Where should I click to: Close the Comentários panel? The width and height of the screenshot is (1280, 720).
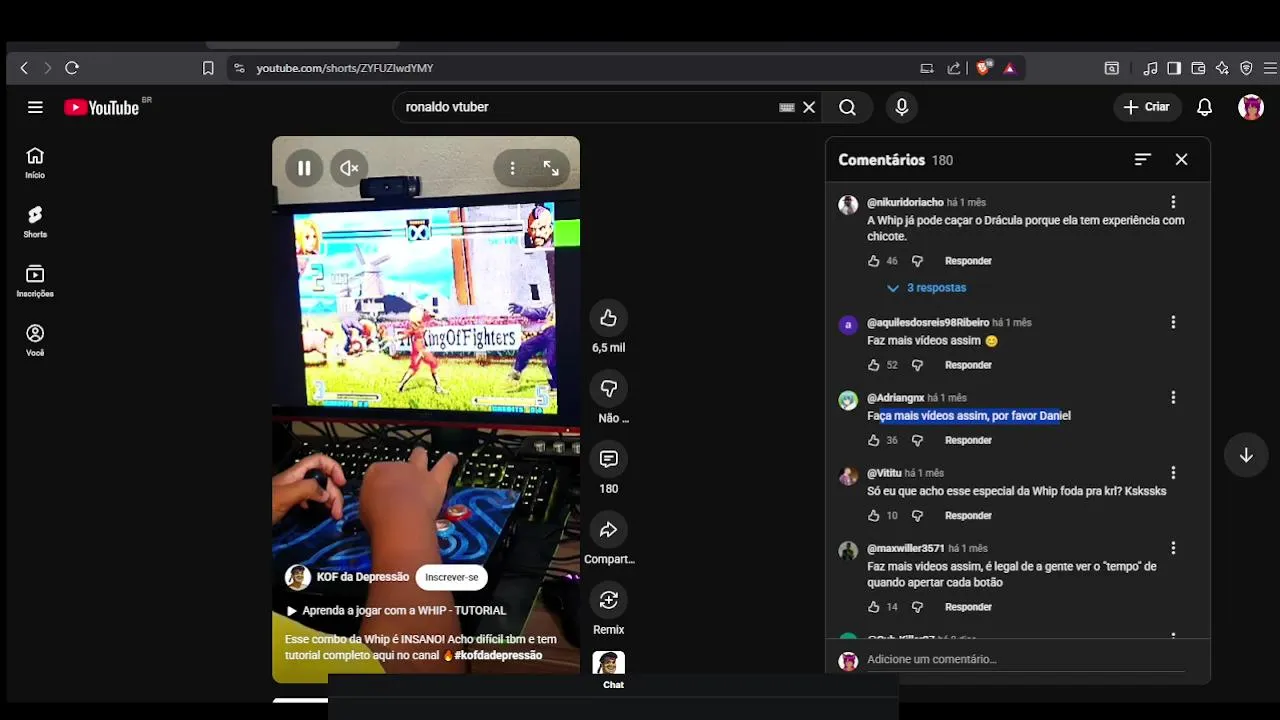(1181, 159)
